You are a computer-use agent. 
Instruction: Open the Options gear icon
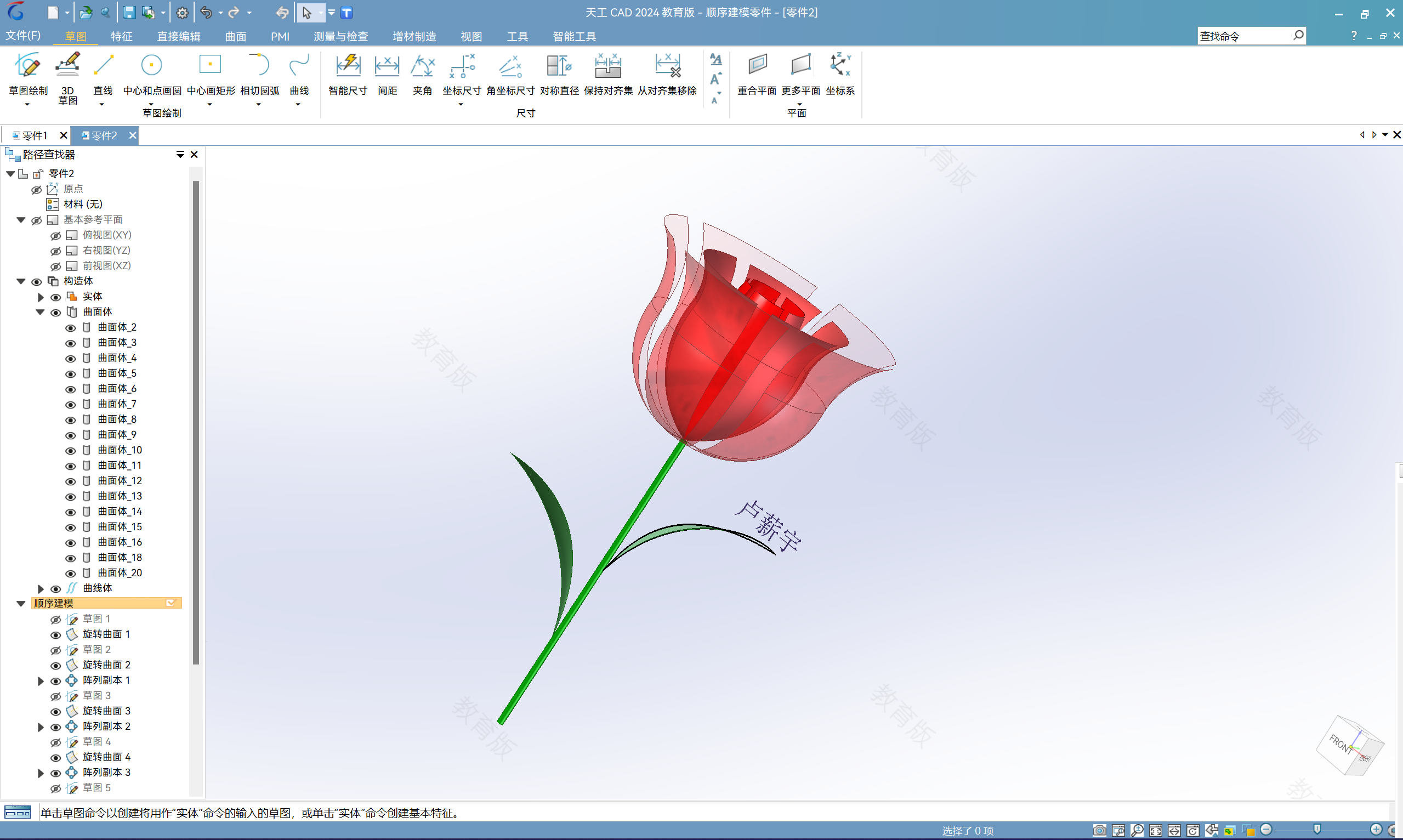click(x=182, y=13)
